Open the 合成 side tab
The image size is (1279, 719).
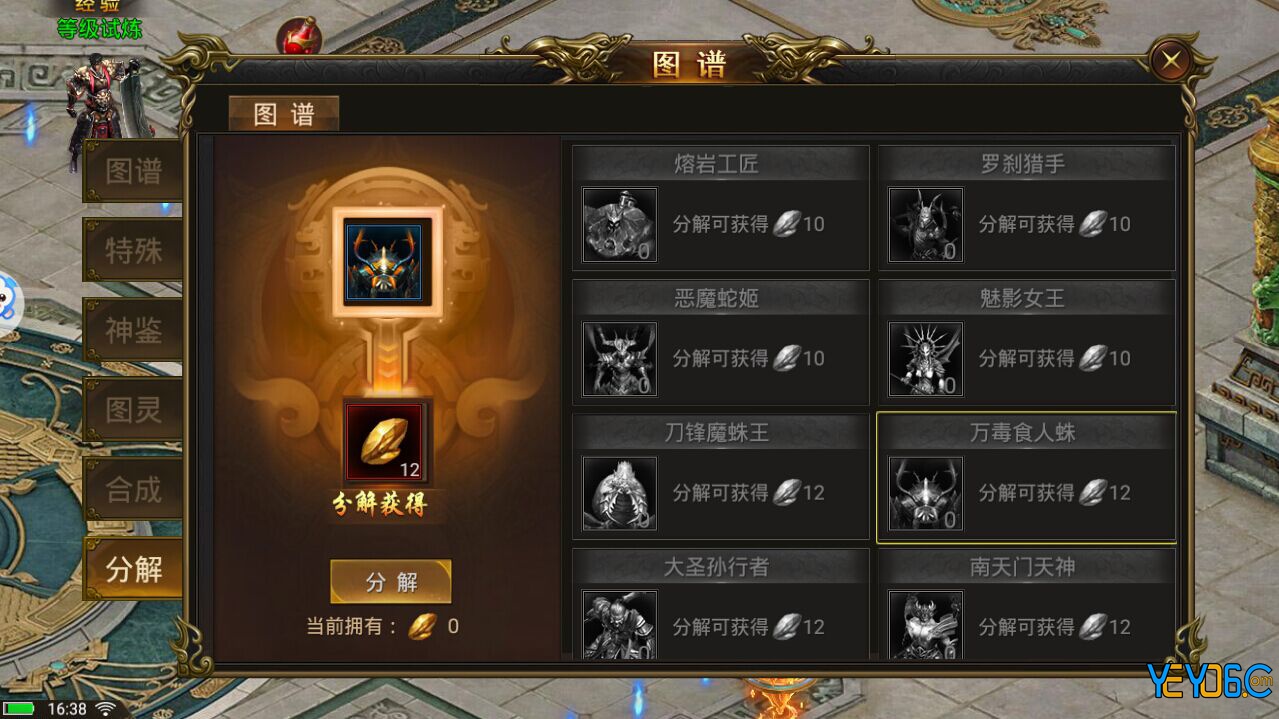[133, 490]
